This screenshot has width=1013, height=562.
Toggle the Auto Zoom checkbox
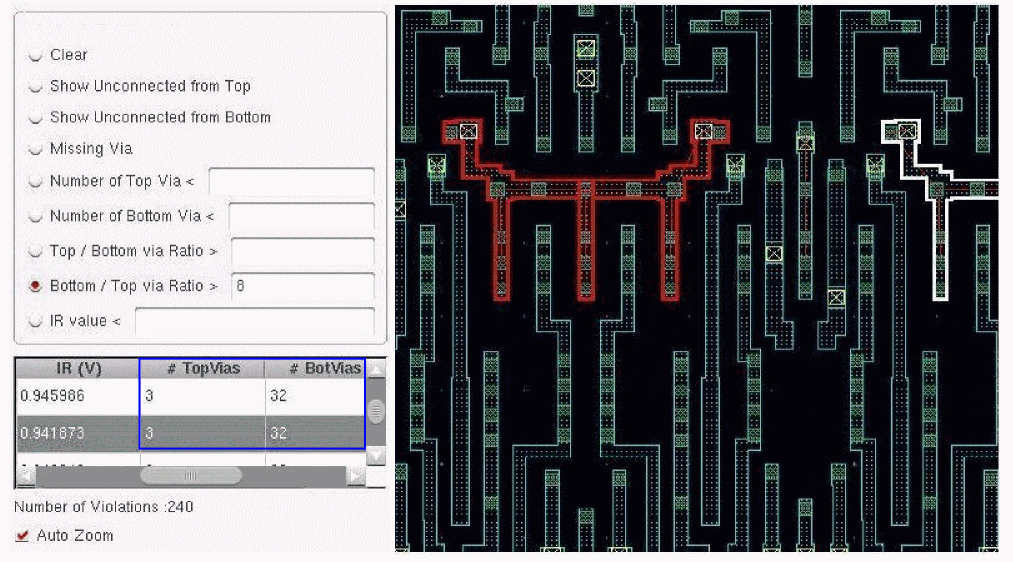click(23, 536)
